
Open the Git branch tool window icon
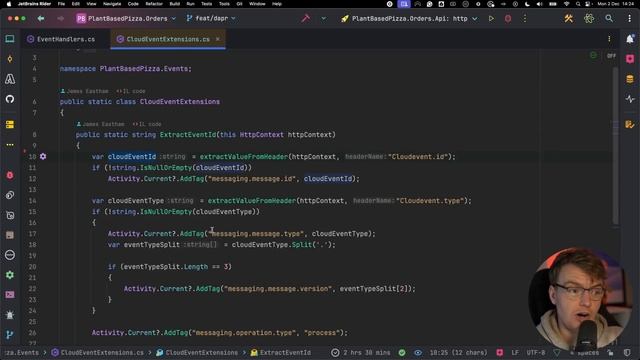[10, 335]
